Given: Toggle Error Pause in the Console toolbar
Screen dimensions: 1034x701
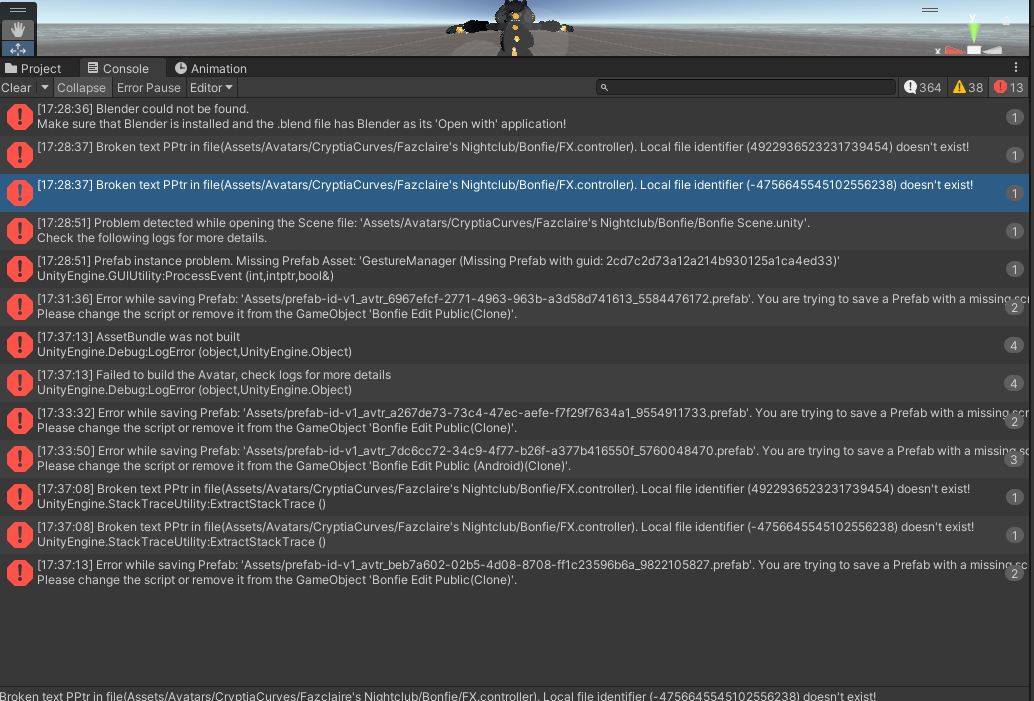Looking at the screenshot, I should click(148, 88).
